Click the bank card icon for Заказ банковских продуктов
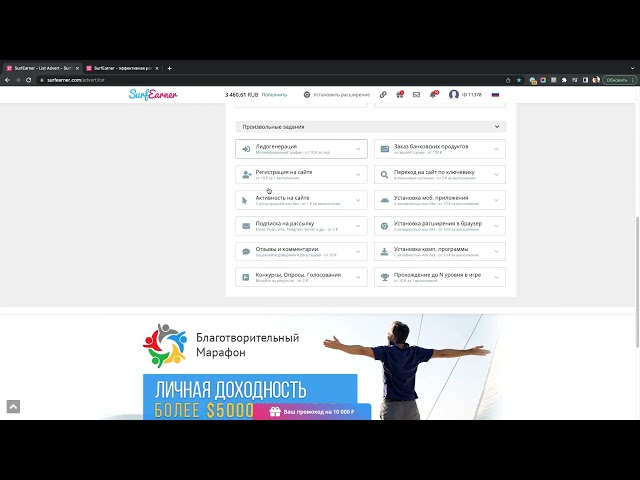The width and height of the screenshot is (640, 480). pyautogui.click(x=384, y=149)
